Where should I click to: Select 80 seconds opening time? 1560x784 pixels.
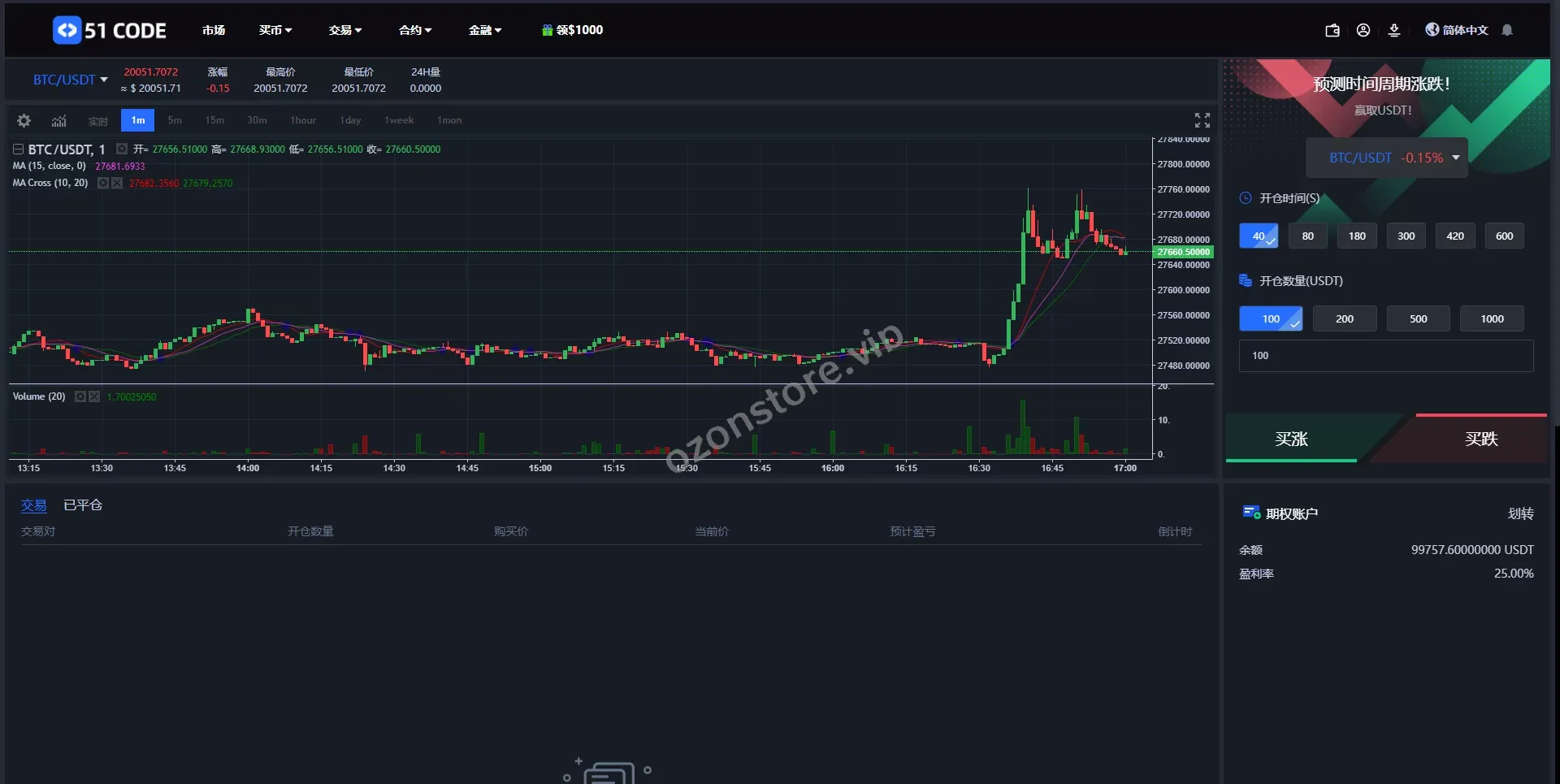tap(1307, 236)
